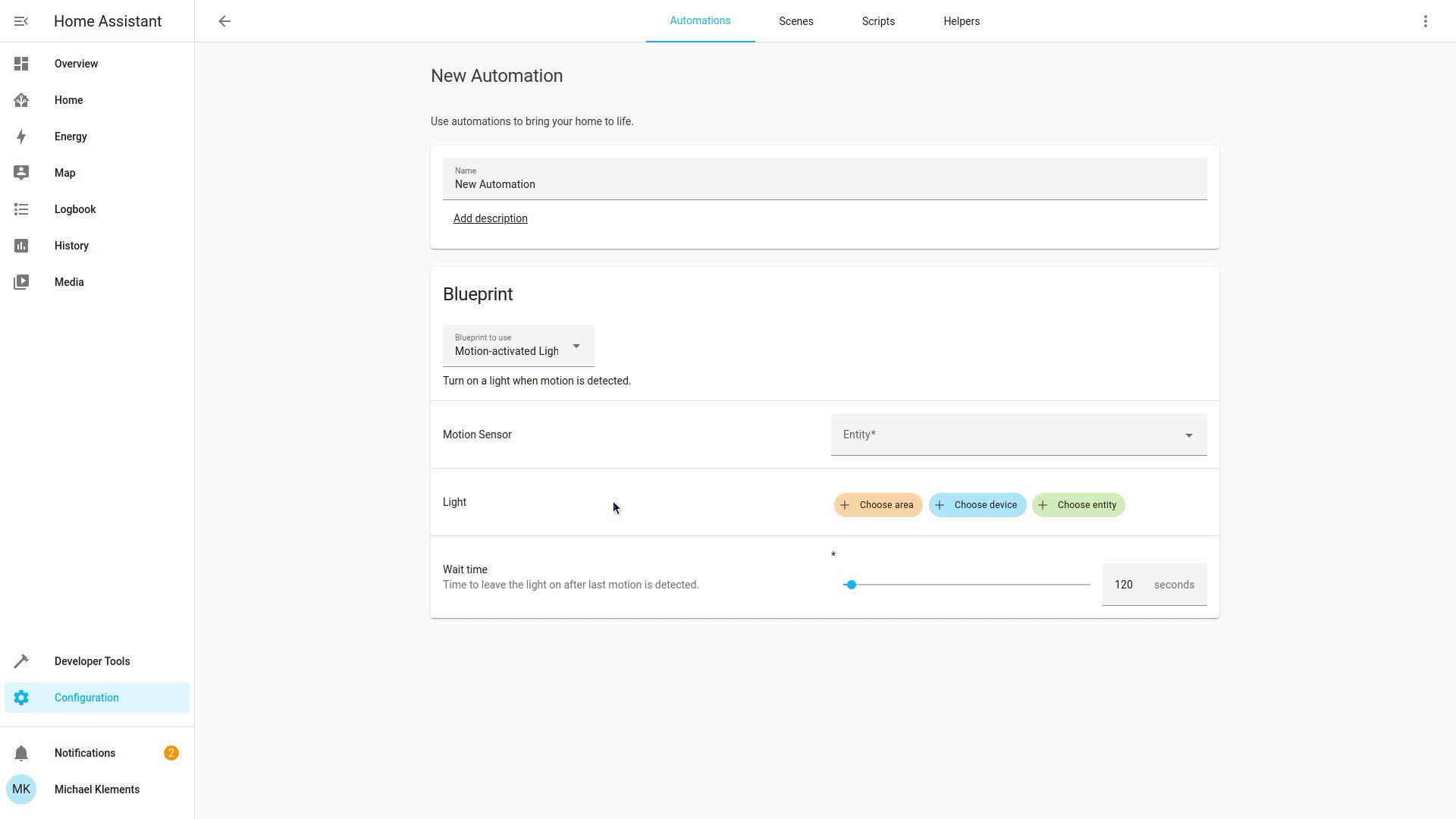This screenshot has width=1456, height=819.
Task: Click the Map sidebar icon
Action: coord(21,173)
